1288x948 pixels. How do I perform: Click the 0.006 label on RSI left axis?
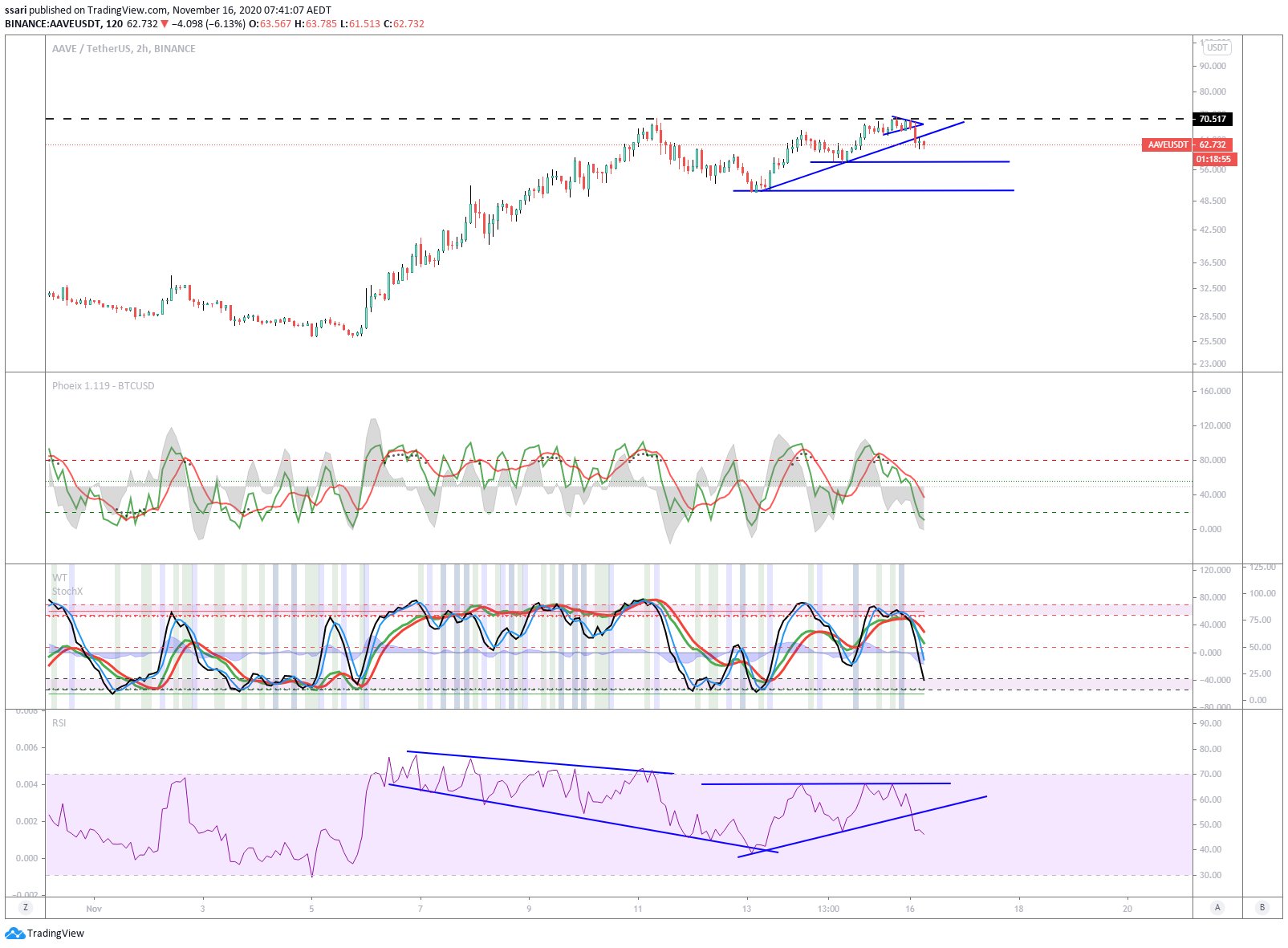(26, 747)
